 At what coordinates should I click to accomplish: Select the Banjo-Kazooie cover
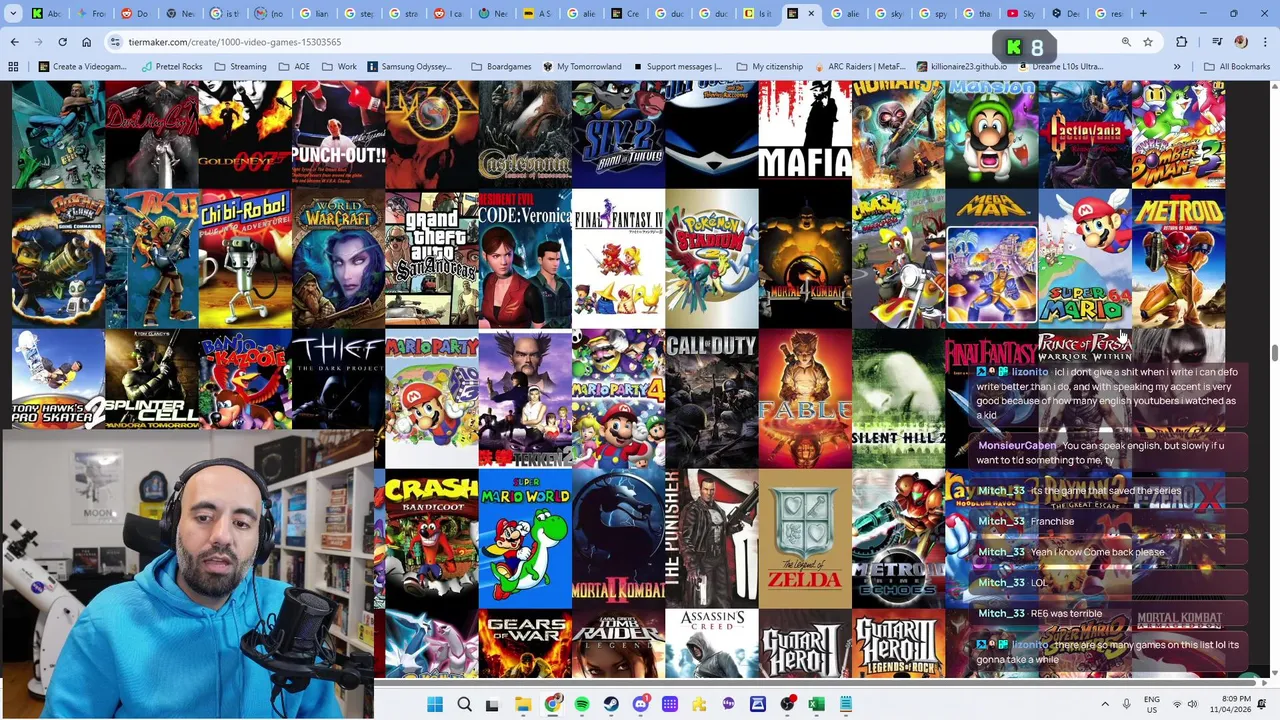click(245, 380)
